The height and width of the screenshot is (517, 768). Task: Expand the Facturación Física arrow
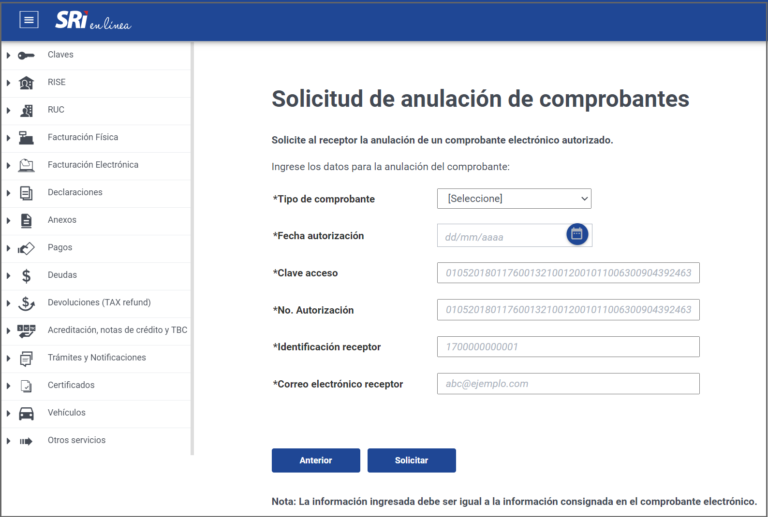8,138
